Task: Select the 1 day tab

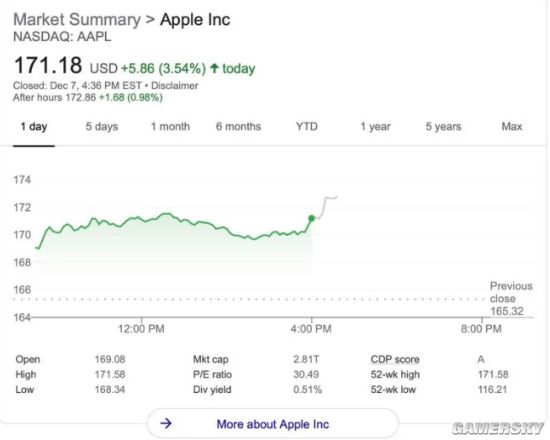Action: 34,126
